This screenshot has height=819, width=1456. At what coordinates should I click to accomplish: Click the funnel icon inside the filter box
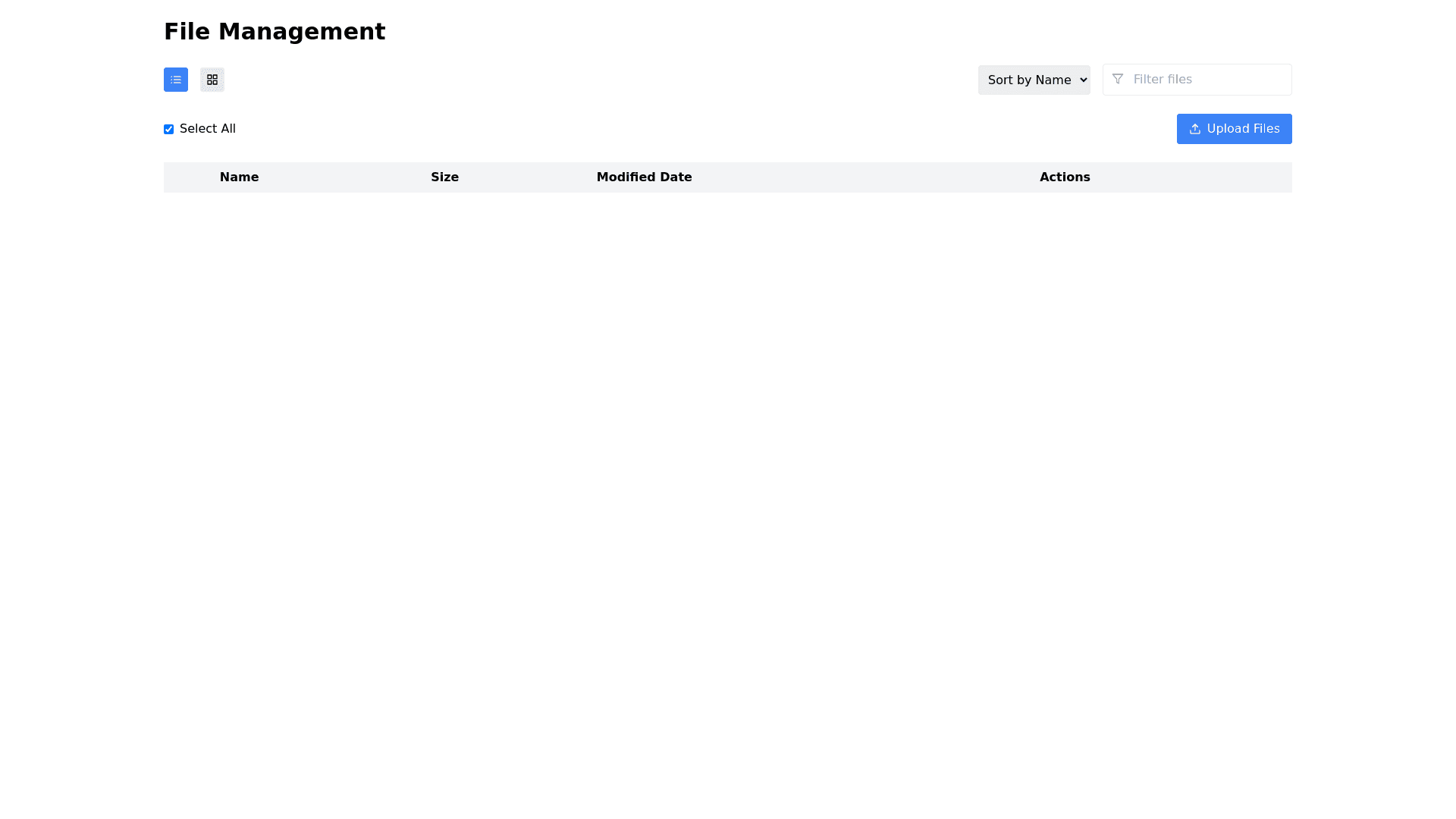click(x=1118, y=79)
